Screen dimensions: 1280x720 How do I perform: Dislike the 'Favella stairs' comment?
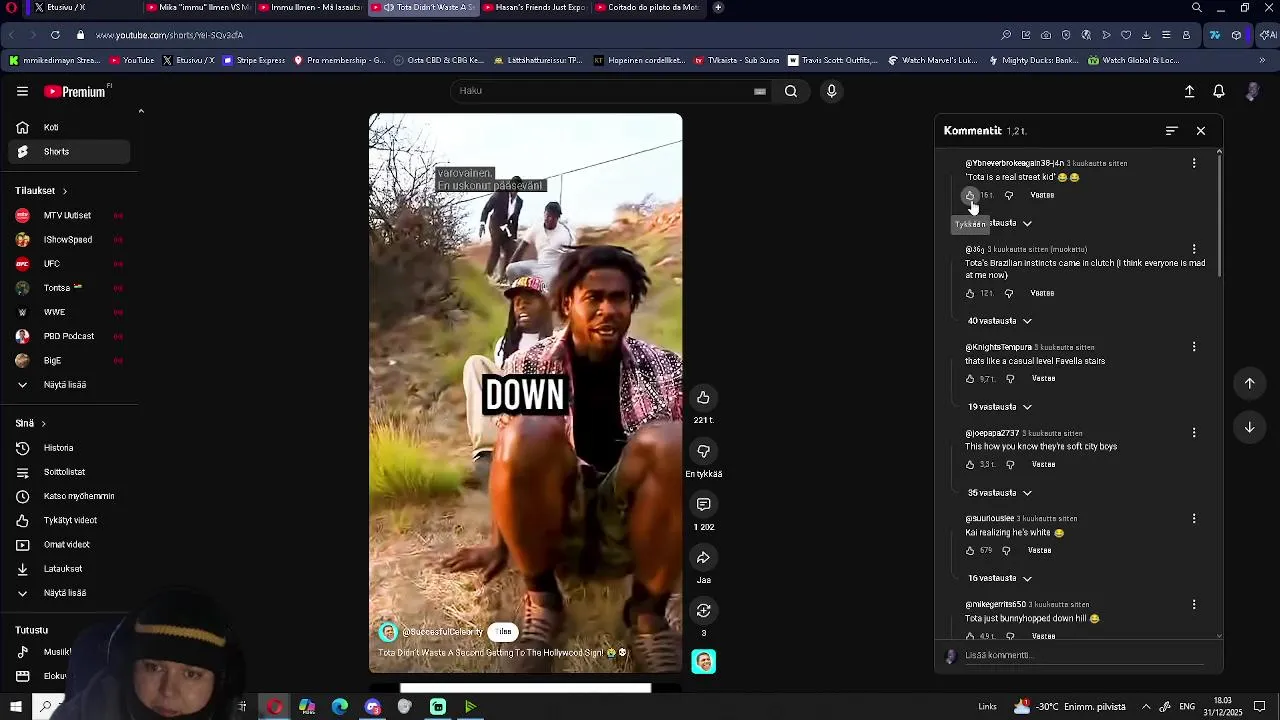1010,379
